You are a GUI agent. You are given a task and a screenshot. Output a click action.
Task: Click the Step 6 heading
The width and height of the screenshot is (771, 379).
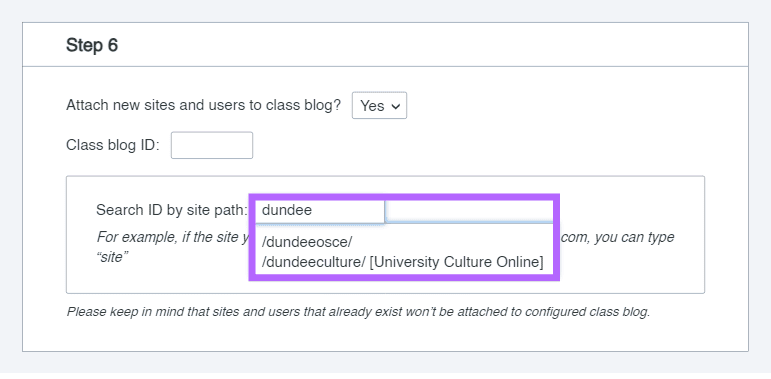pyautogui.click(x=92, y=45)
